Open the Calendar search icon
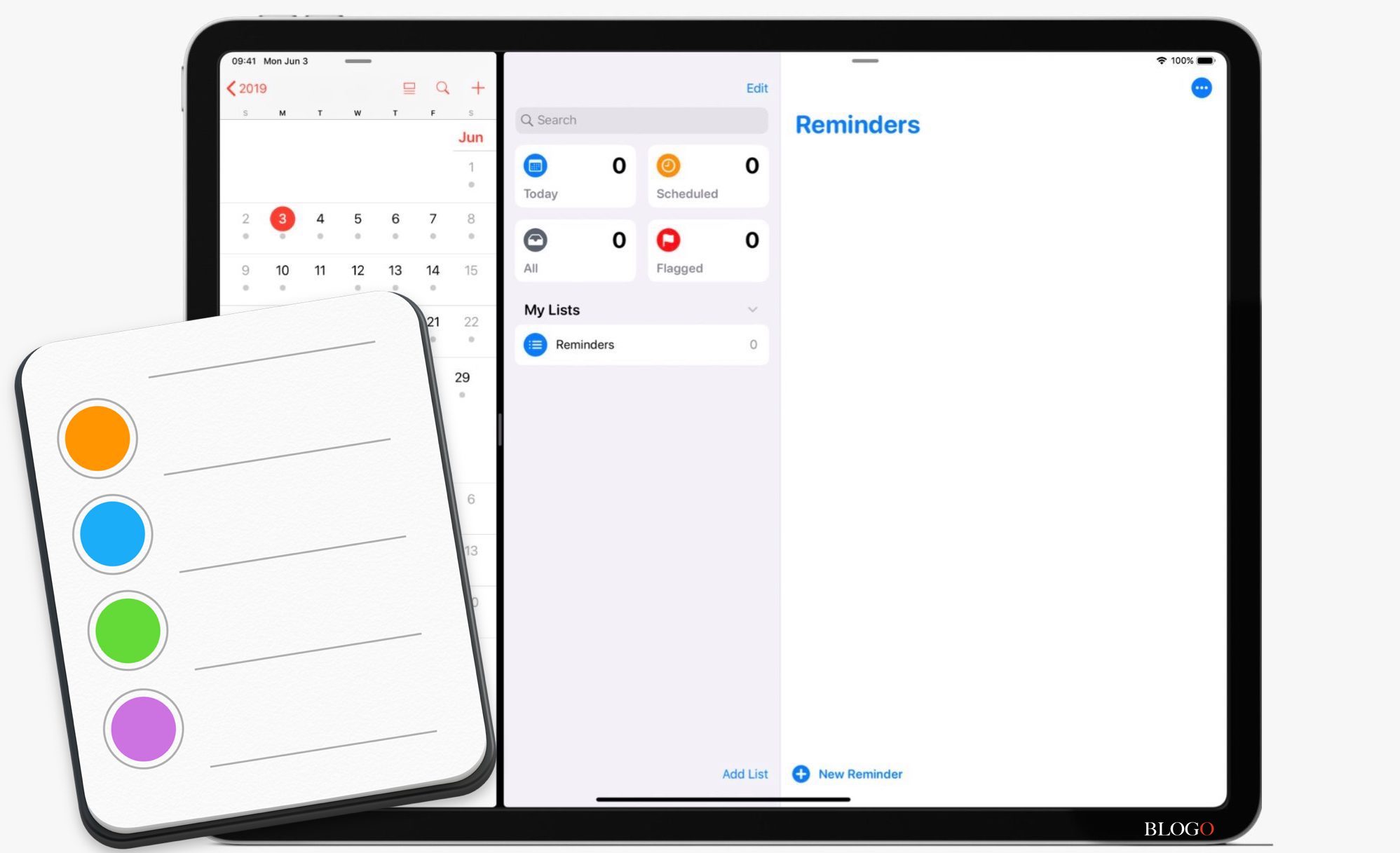The image size is (1400, 853). (441, 88)
